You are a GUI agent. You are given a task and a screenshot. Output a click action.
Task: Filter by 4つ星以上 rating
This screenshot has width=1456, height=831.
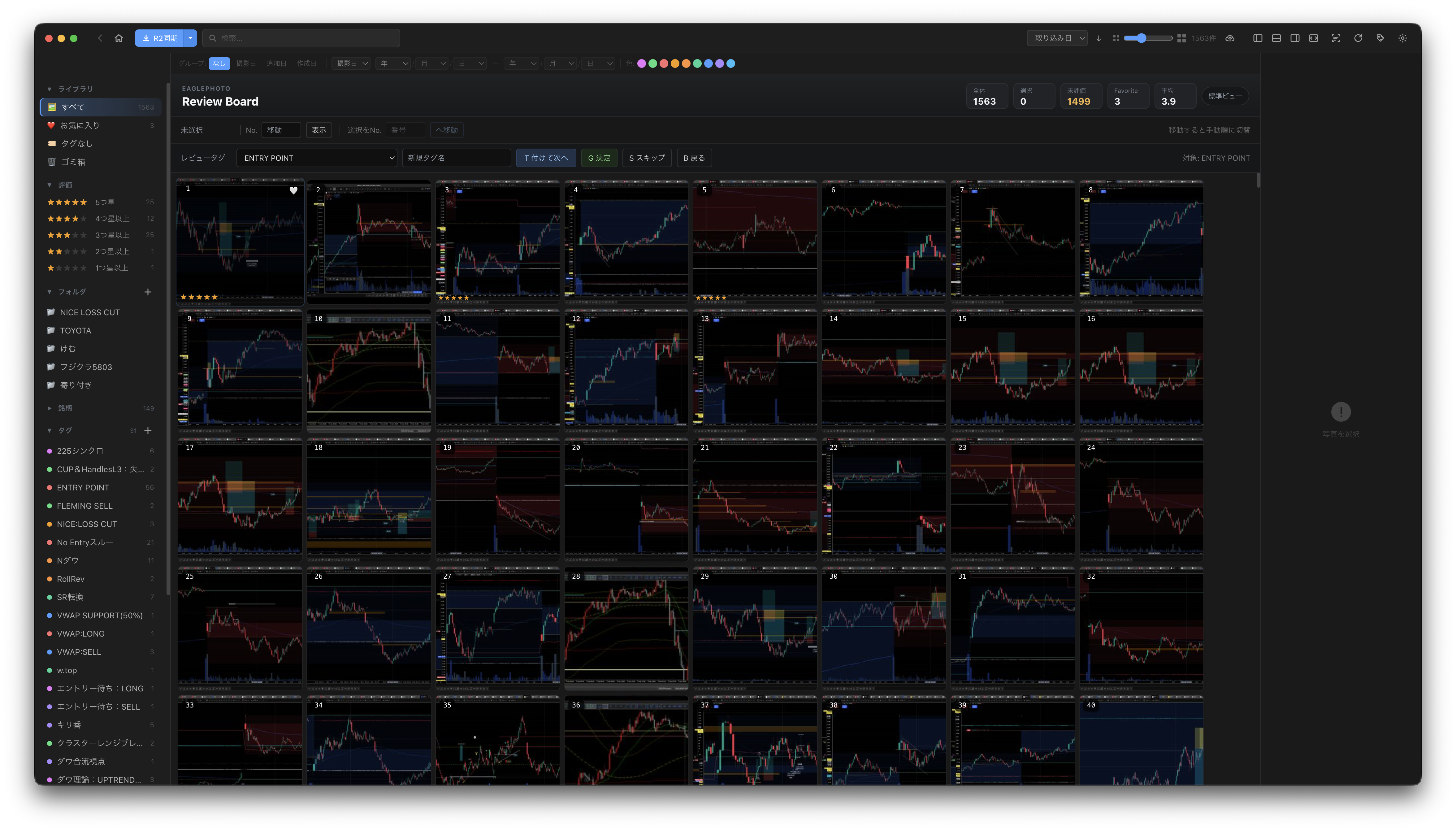click(100, 219)
